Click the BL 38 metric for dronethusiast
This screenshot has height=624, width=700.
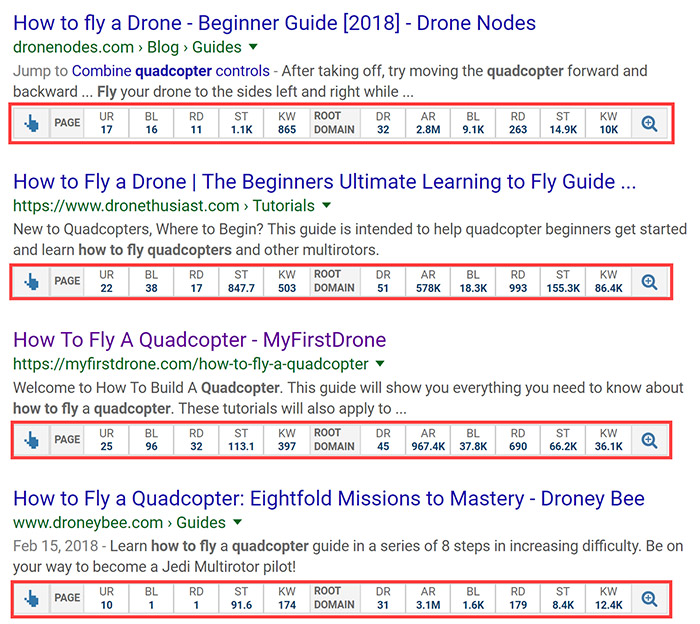(x=151, y=281)
